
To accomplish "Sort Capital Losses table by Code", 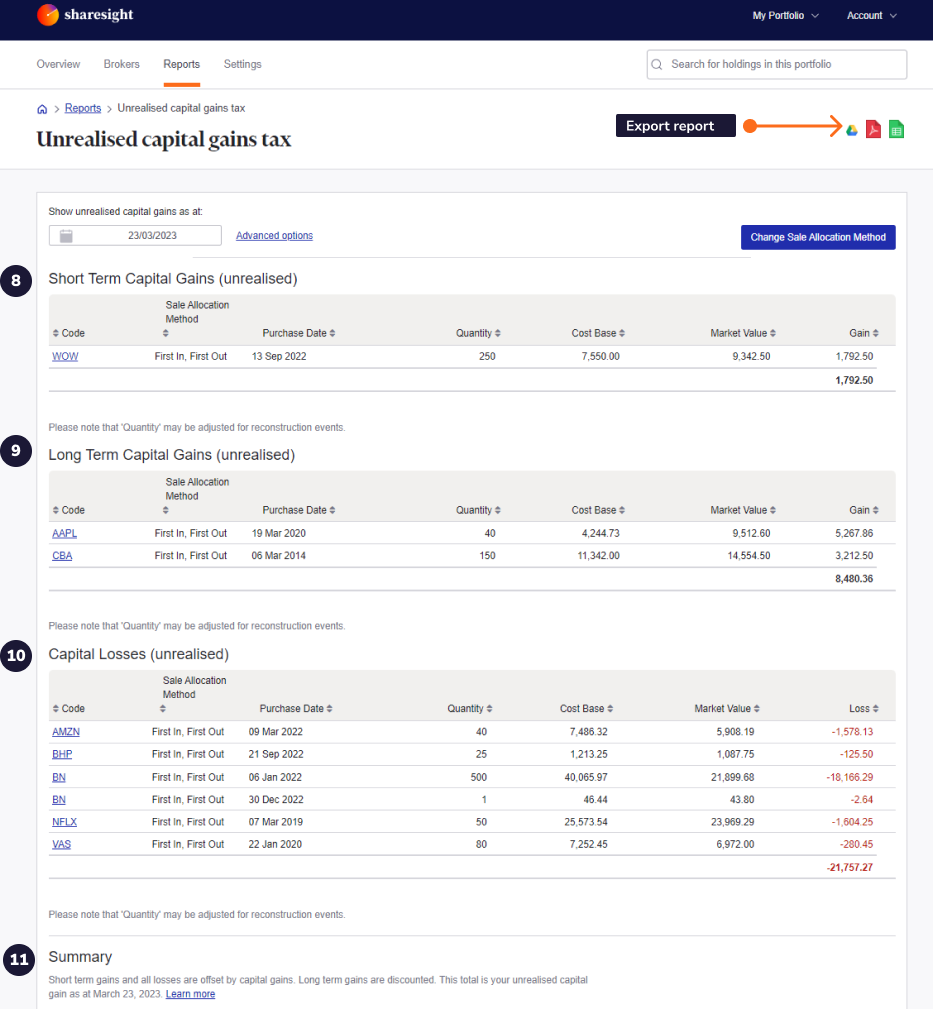I will 69,709.
